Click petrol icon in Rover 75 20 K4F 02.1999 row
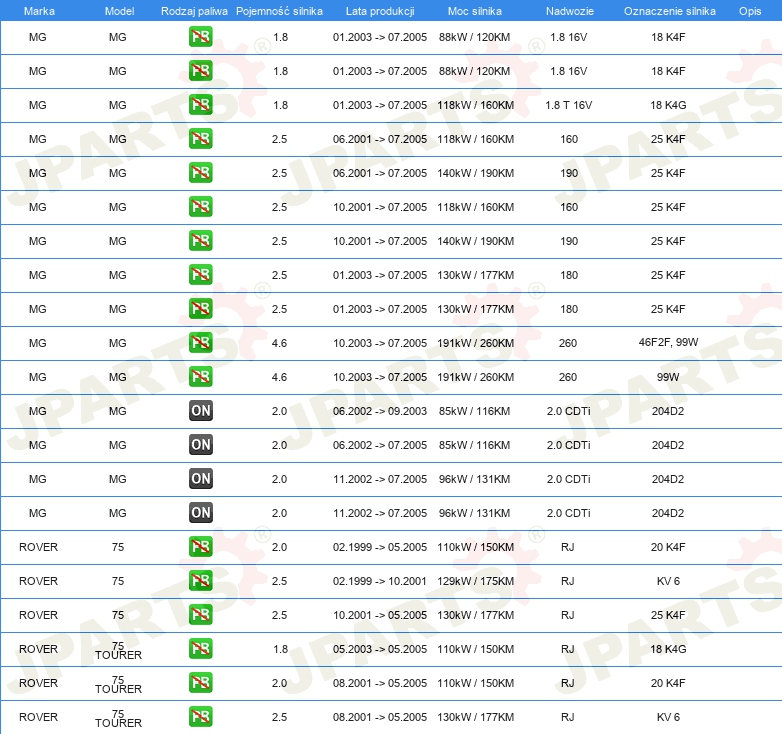Image resolution: width=782 pixels, height=734 pixels. [200, 547]
